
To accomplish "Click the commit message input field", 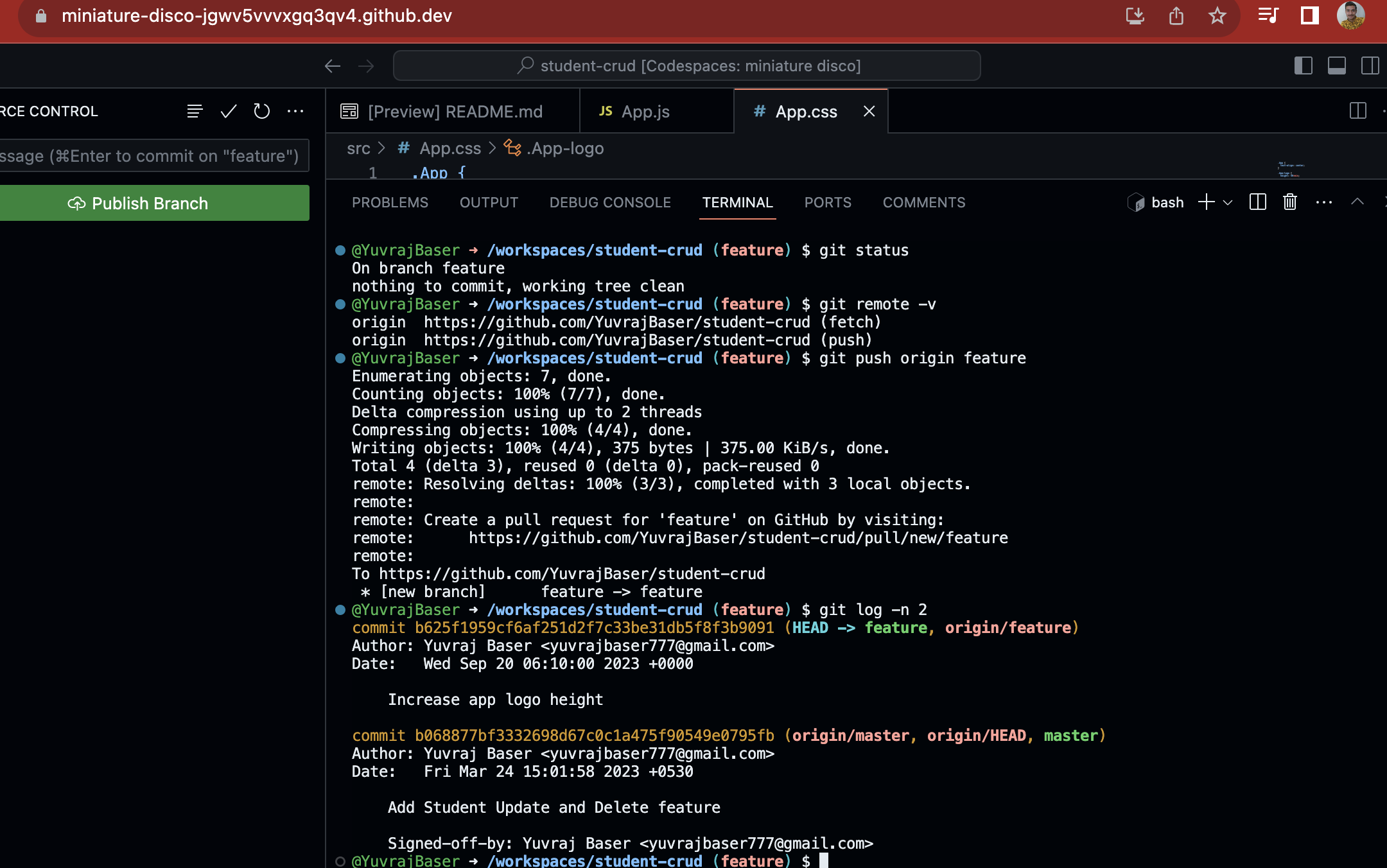I will (x=153, y=155).
